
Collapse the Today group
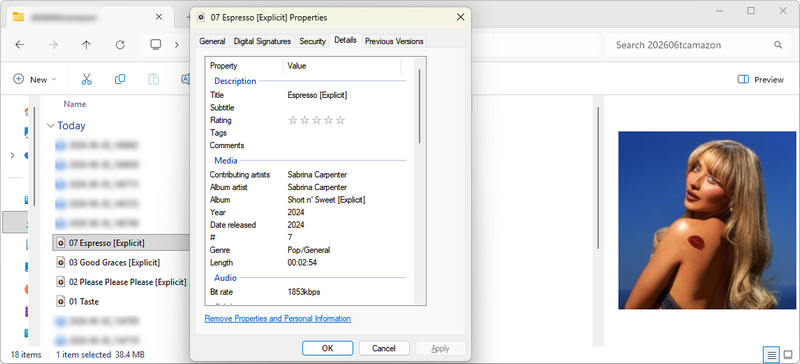click(x=51, y=126)
